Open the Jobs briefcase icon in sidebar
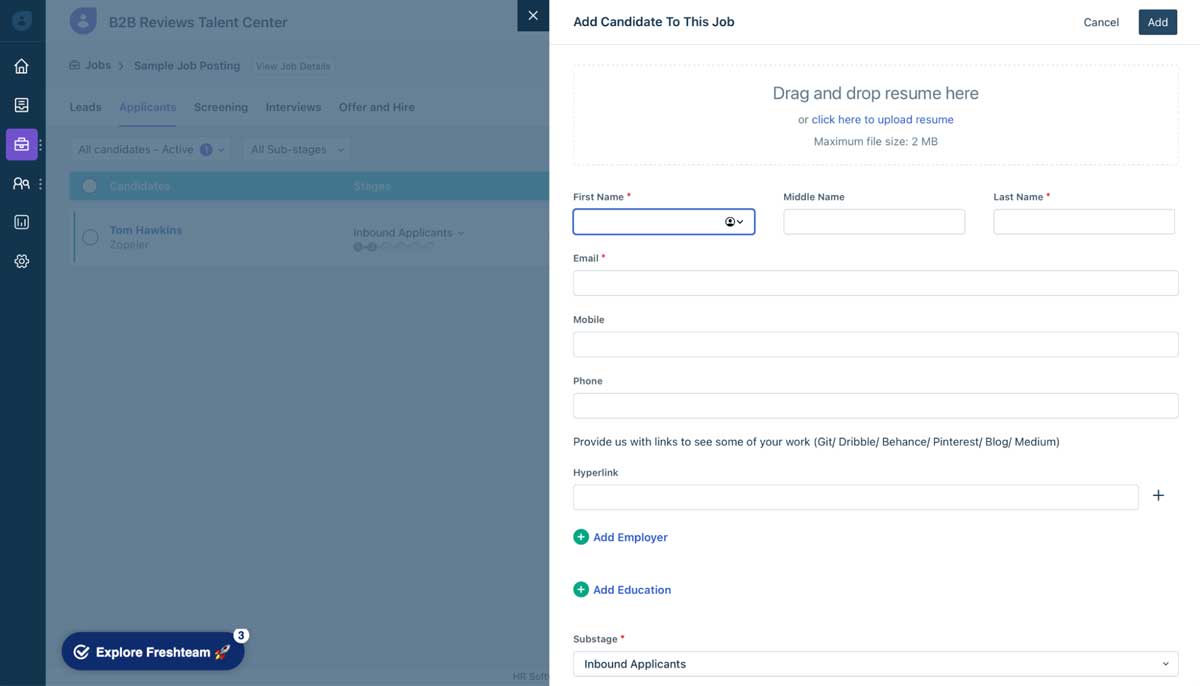This screenshot has height=686, width=1200. (x=22, y=144)
